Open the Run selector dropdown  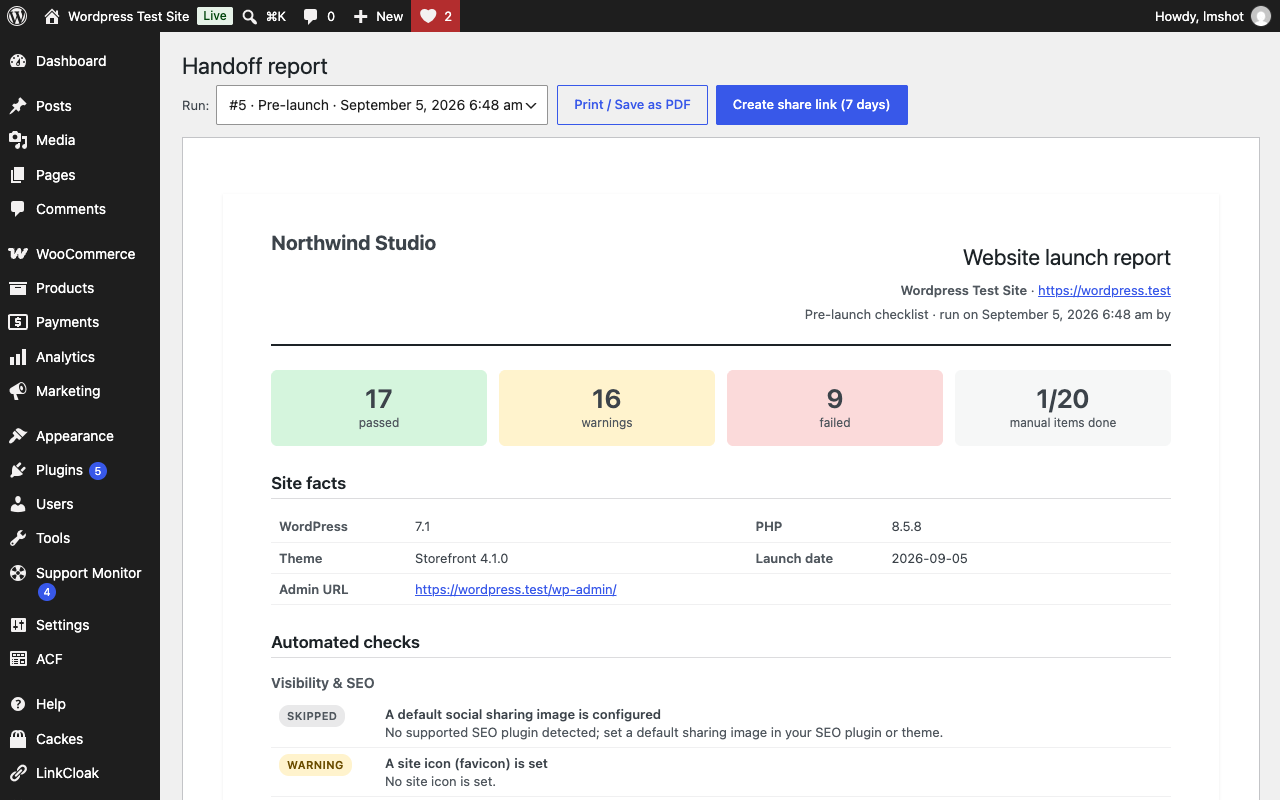click(382, 105)
